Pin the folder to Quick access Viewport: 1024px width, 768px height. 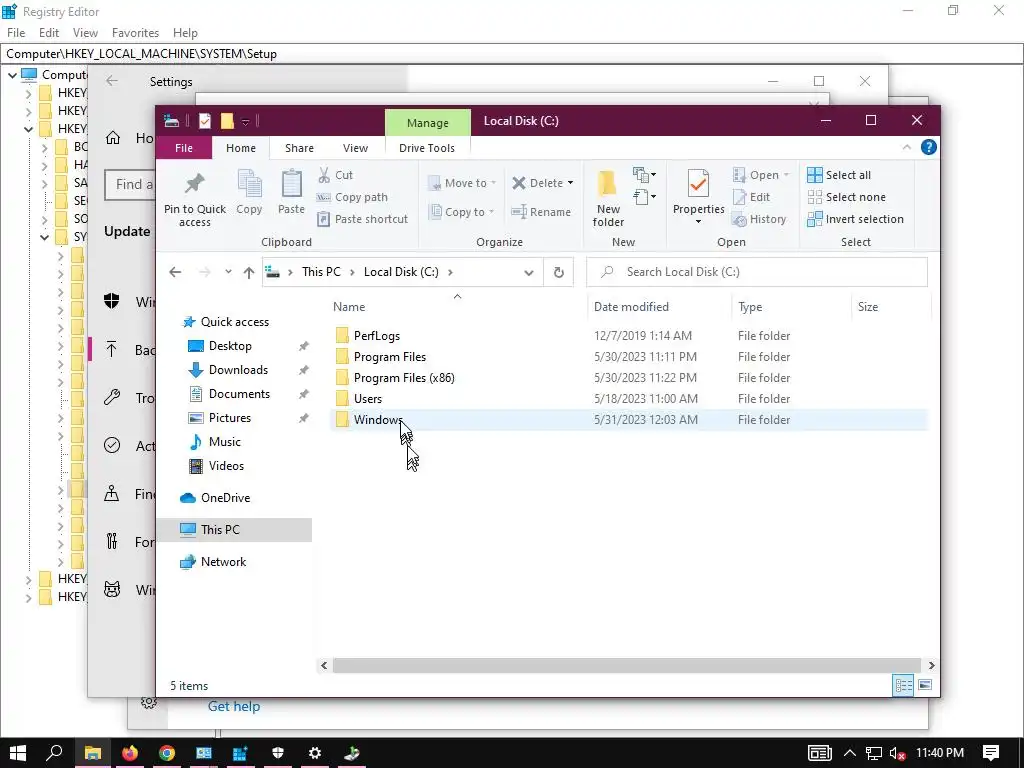click(x=195, y=199)
